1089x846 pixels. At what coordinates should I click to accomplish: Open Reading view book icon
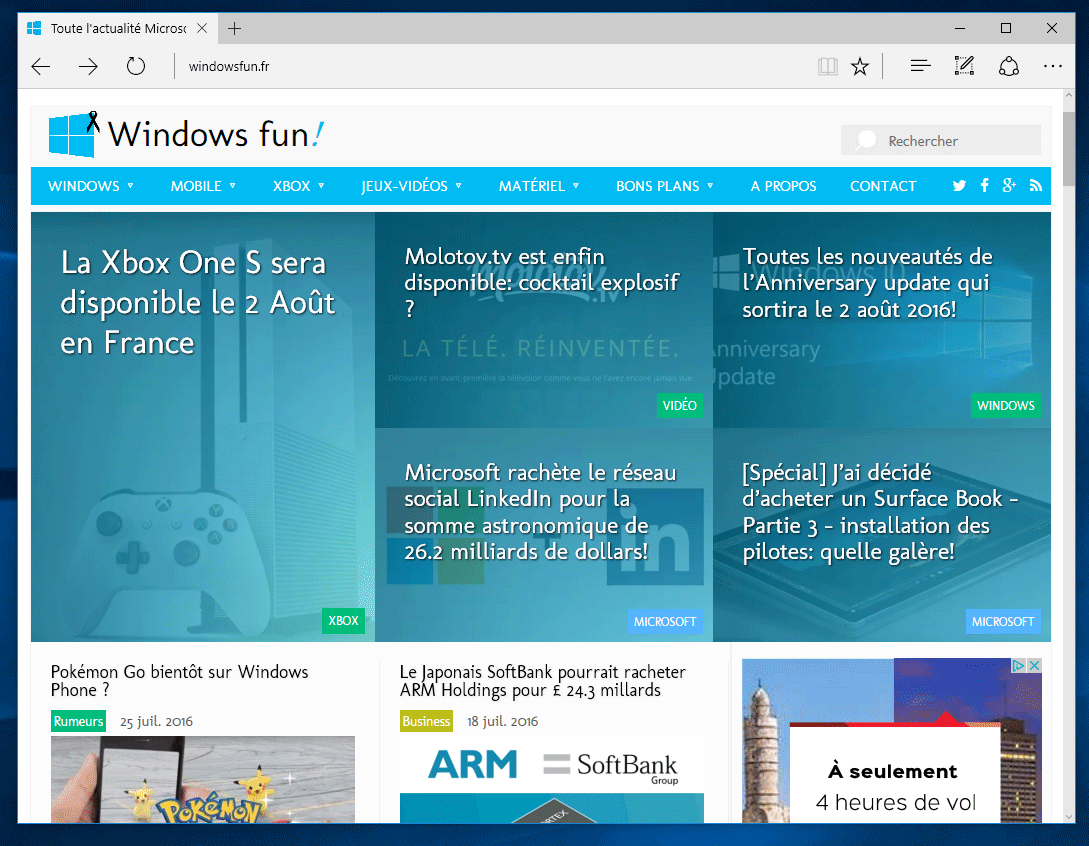[x=827, y=67]
